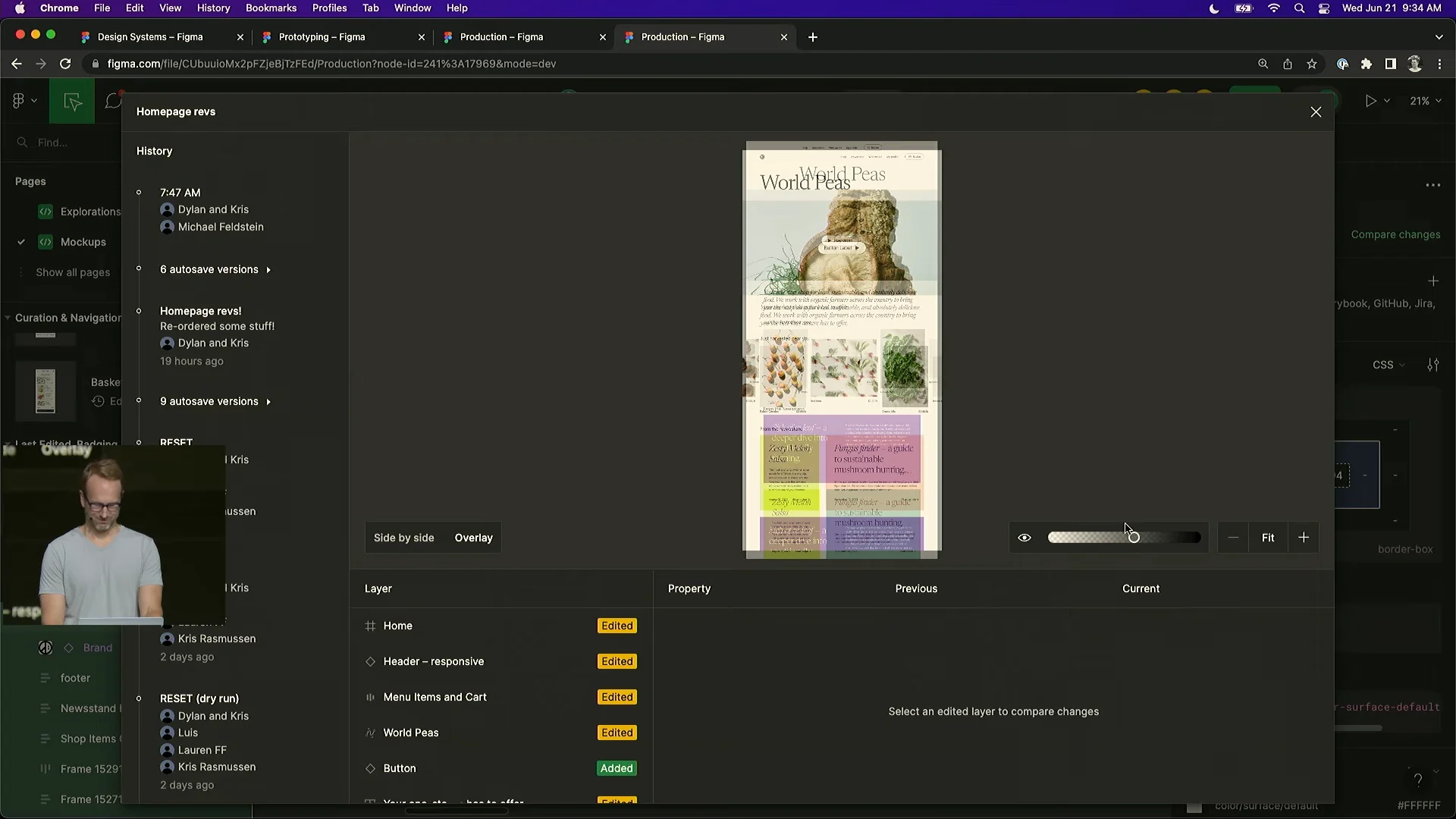This screenshot has width=1456, height=819.
Task: Click the Wi-Fi status icon
Action: (x=1274, y=8)
